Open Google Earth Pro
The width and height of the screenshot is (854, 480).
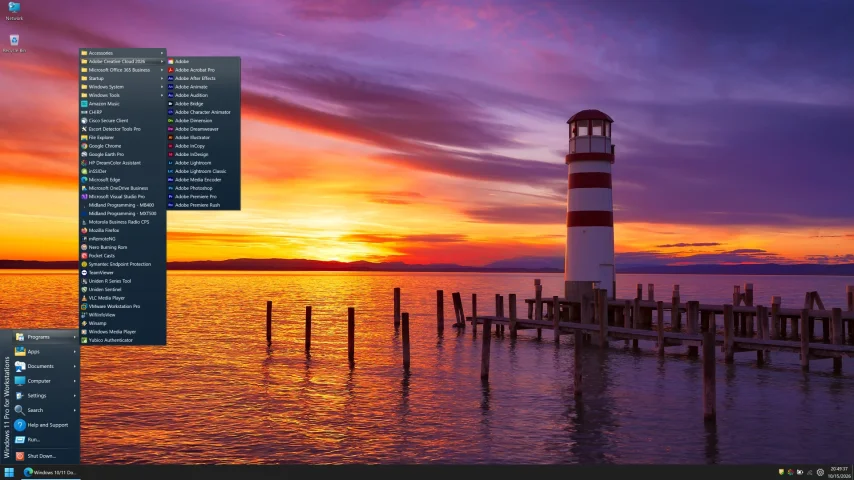coord(123,154)
